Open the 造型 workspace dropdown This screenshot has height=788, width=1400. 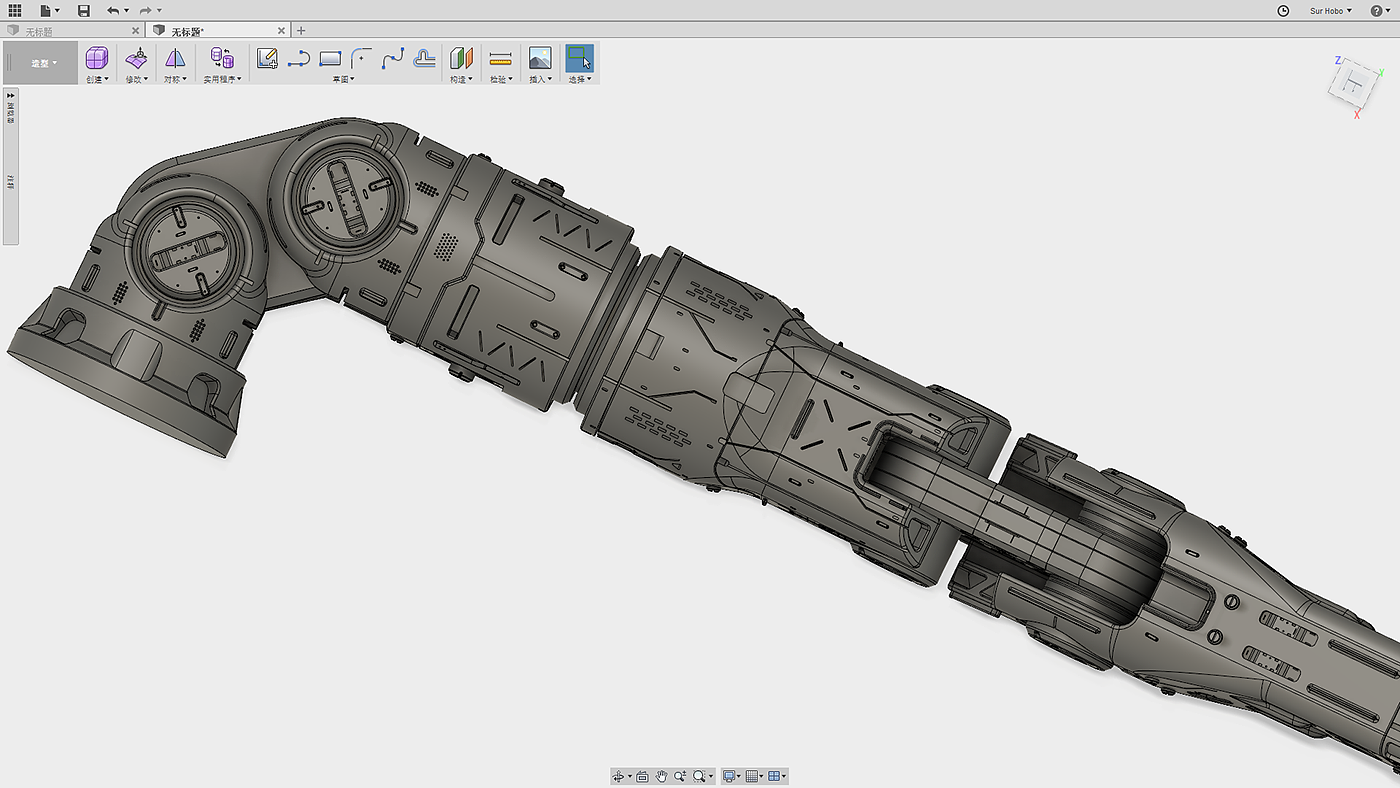pos(43,63)
